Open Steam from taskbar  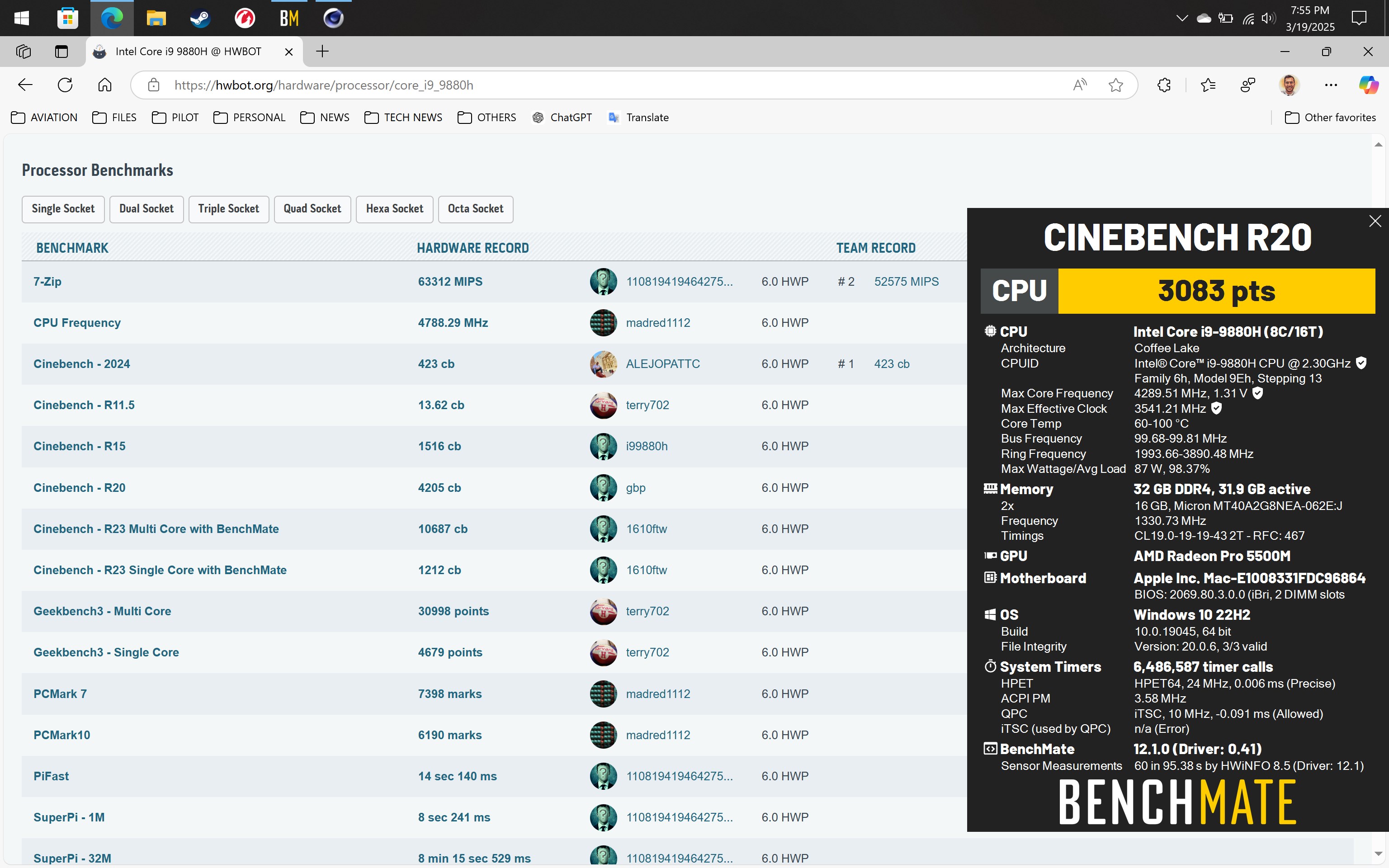tap(200, 18)
